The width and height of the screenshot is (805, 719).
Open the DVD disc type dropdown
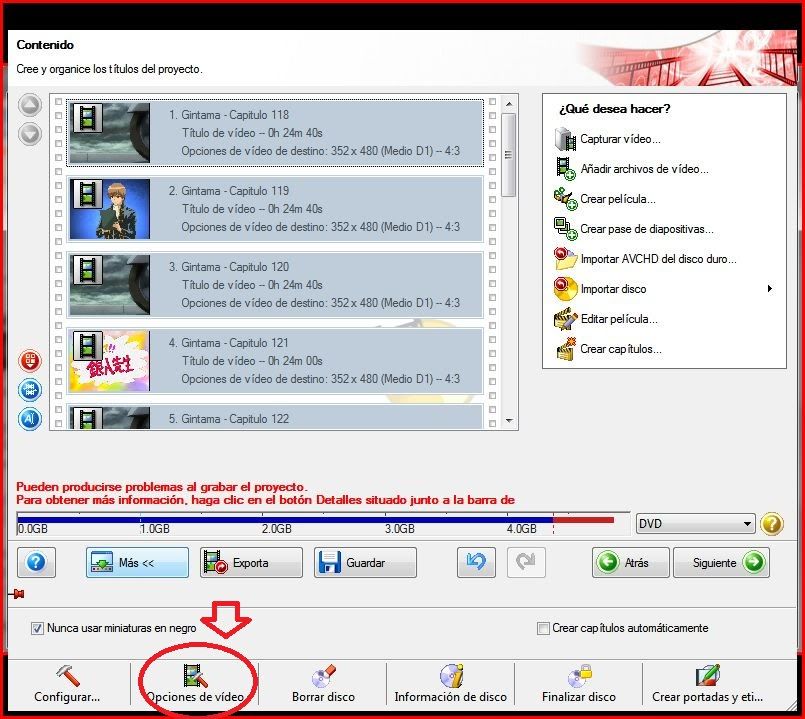696,524
